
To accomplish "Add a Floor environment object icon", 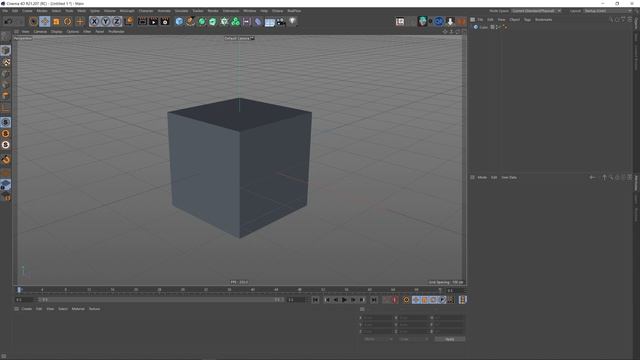I will [x=269, y=21].
